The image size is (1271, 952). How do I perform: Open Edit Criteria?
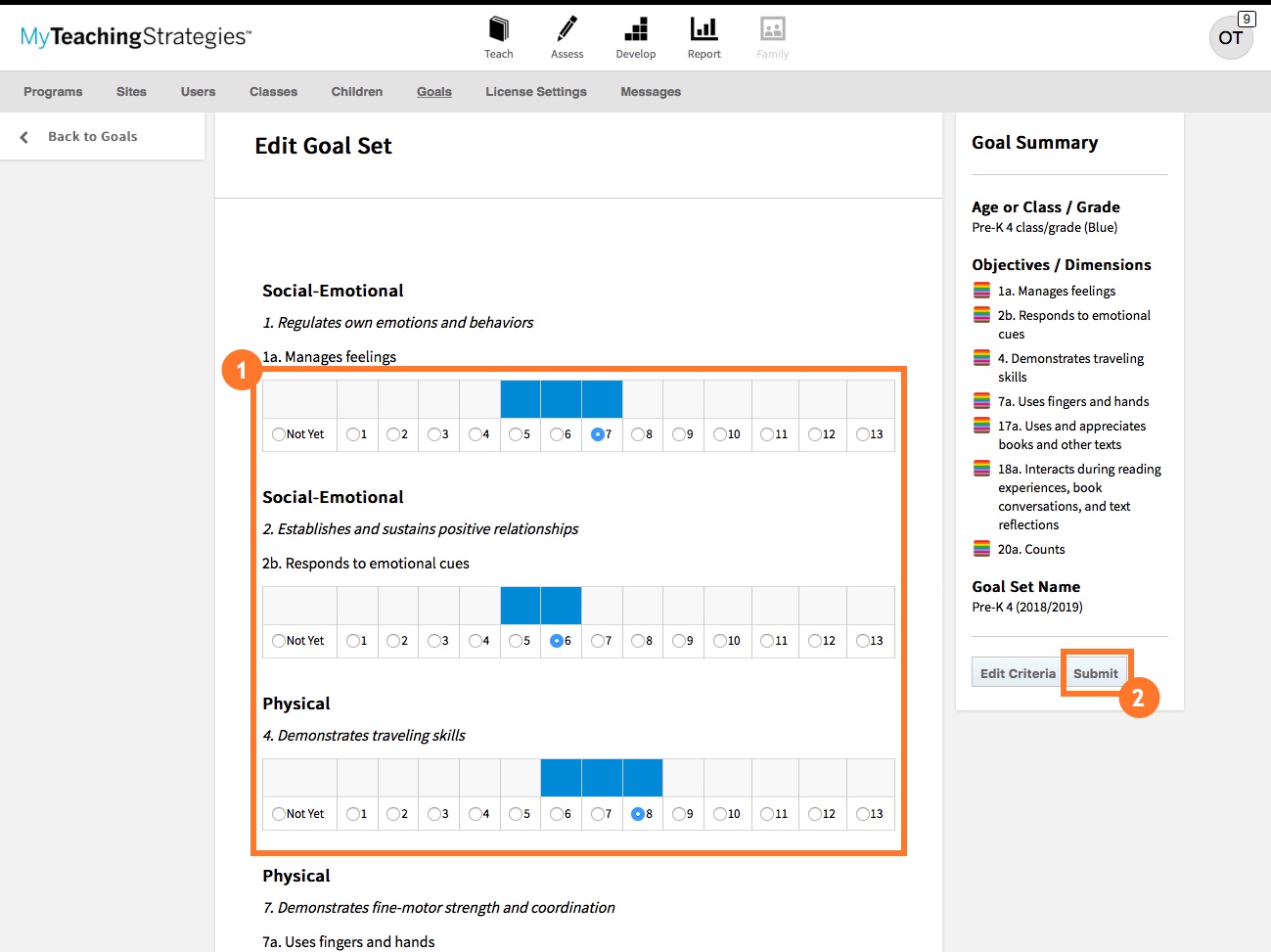(1017, 672)
